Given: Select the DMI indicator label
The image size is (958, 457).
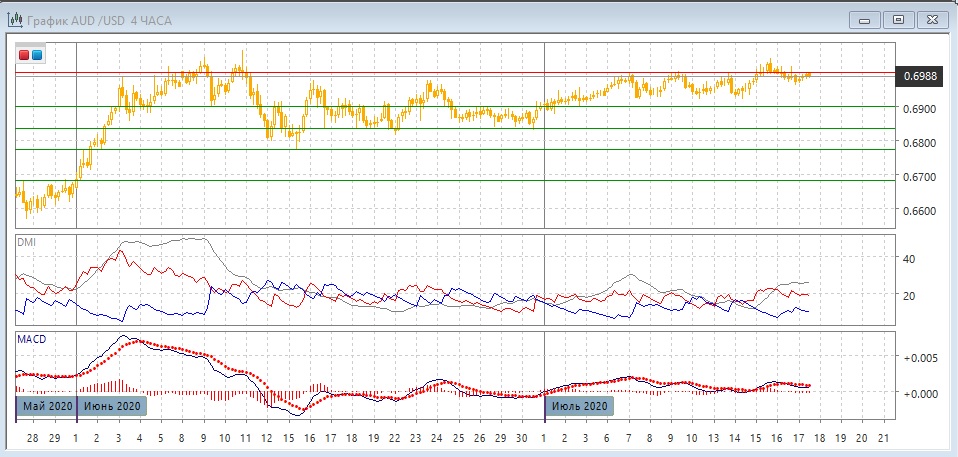Looking at the screenshot, I should pos(26,242).
